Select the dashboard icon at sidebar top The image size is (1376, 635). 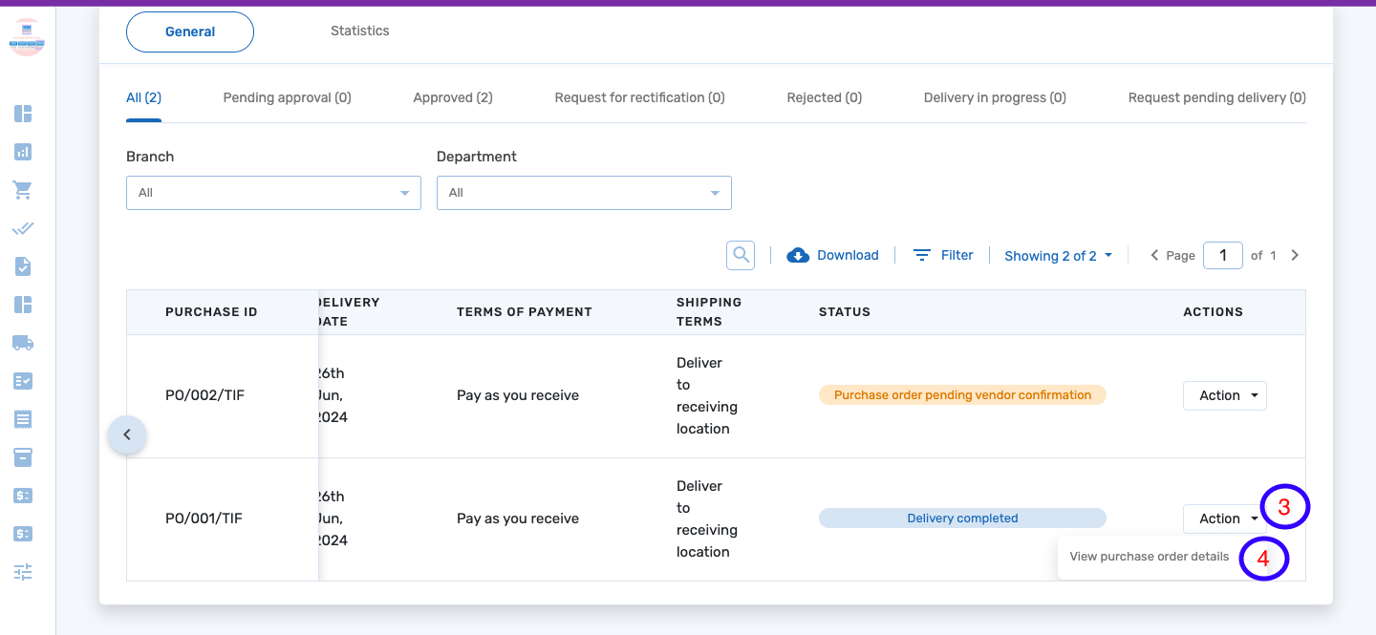(22, 114)
